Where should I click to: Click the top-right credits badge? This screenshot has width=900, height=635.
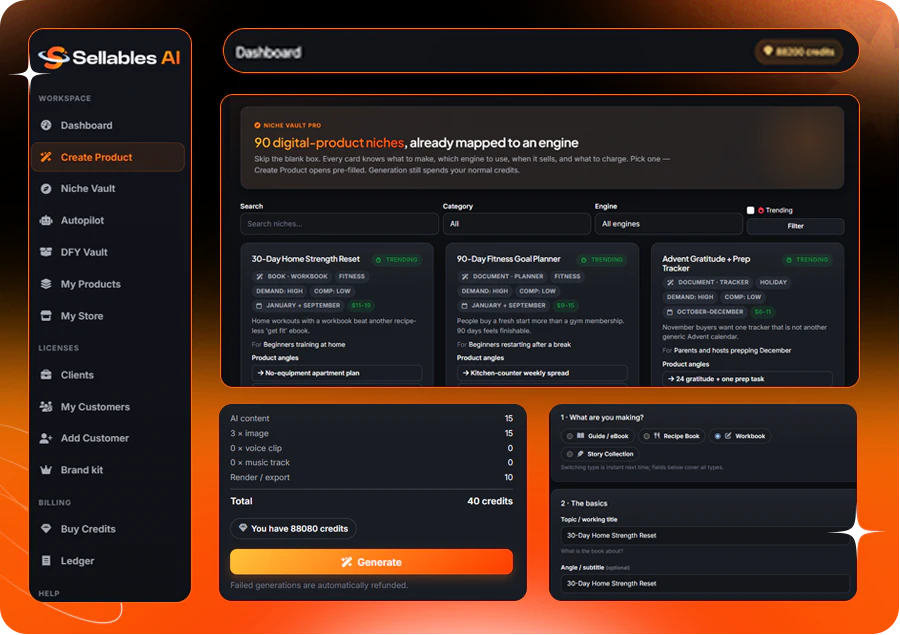tap(799, 52)
